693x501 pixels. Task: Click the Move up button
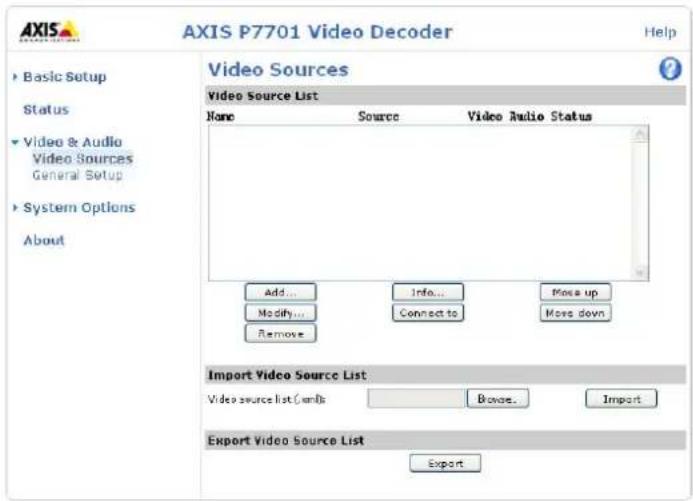tap(575, 292)
